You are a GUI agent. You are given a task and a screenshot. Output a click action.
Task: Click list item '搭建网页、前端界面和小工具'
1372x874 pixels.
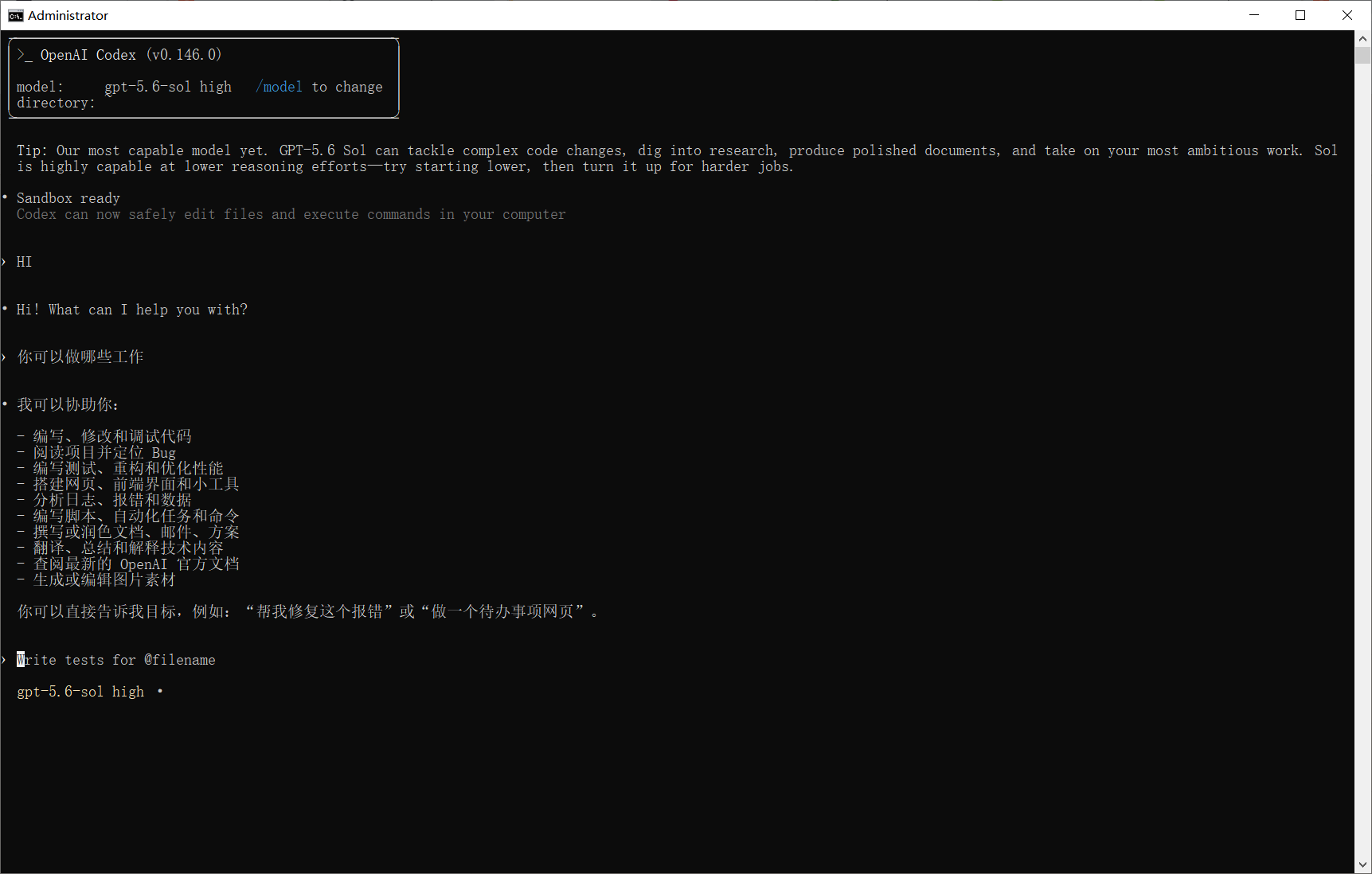click(136, 484)
